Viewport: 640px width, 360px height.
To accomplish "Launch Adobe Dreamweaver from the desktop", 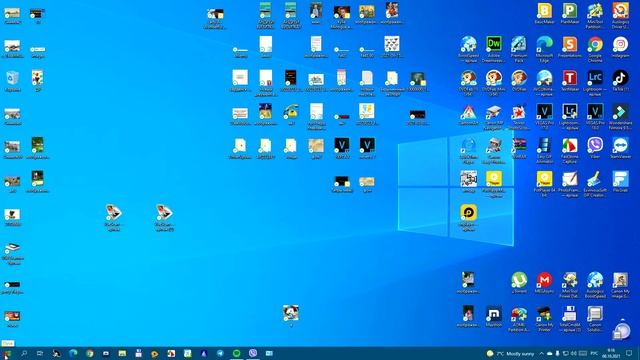I will (x=493, y=49).
